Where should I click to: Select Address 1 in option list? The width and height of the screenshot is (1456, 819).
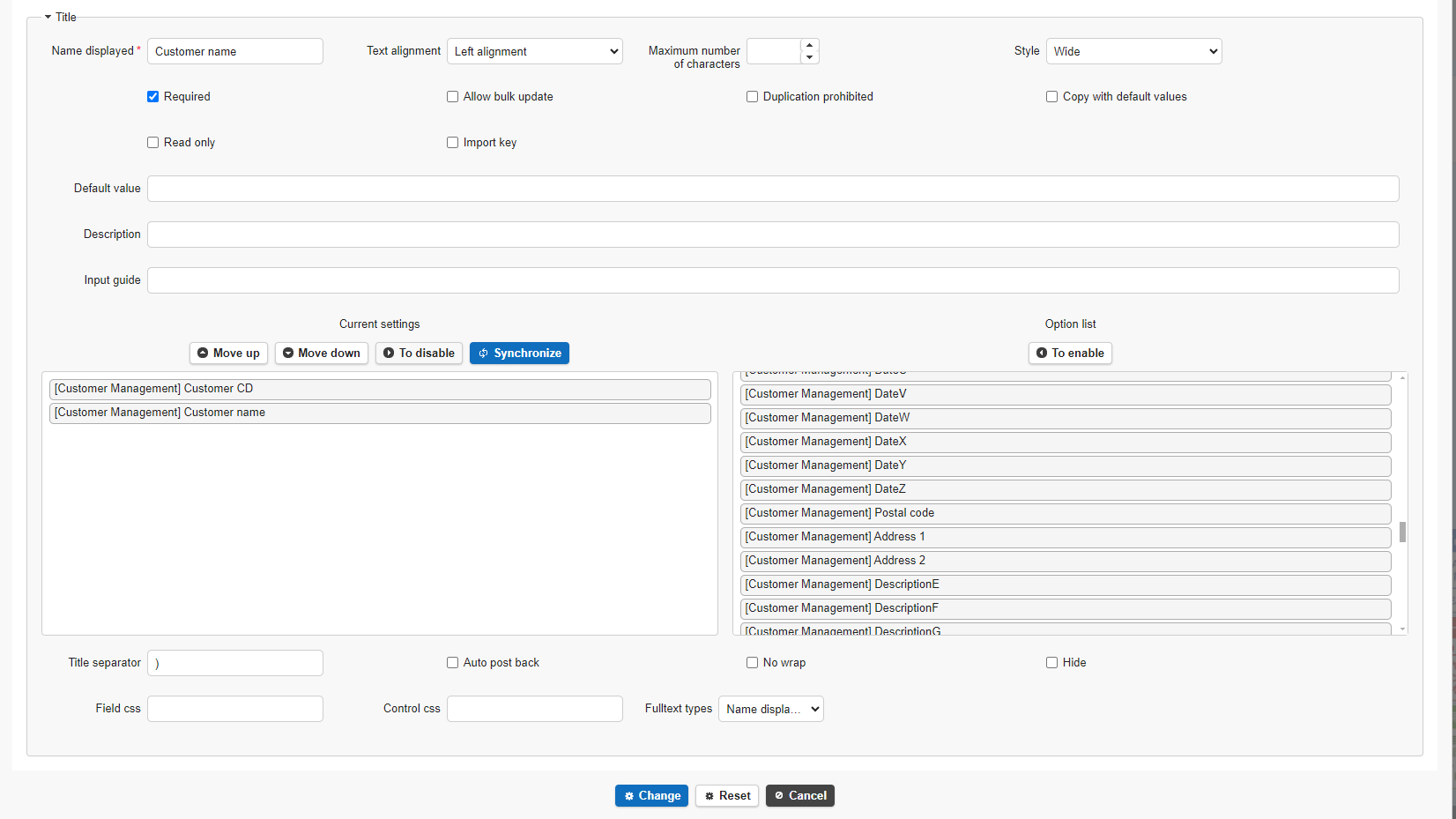click(1066, 537)
